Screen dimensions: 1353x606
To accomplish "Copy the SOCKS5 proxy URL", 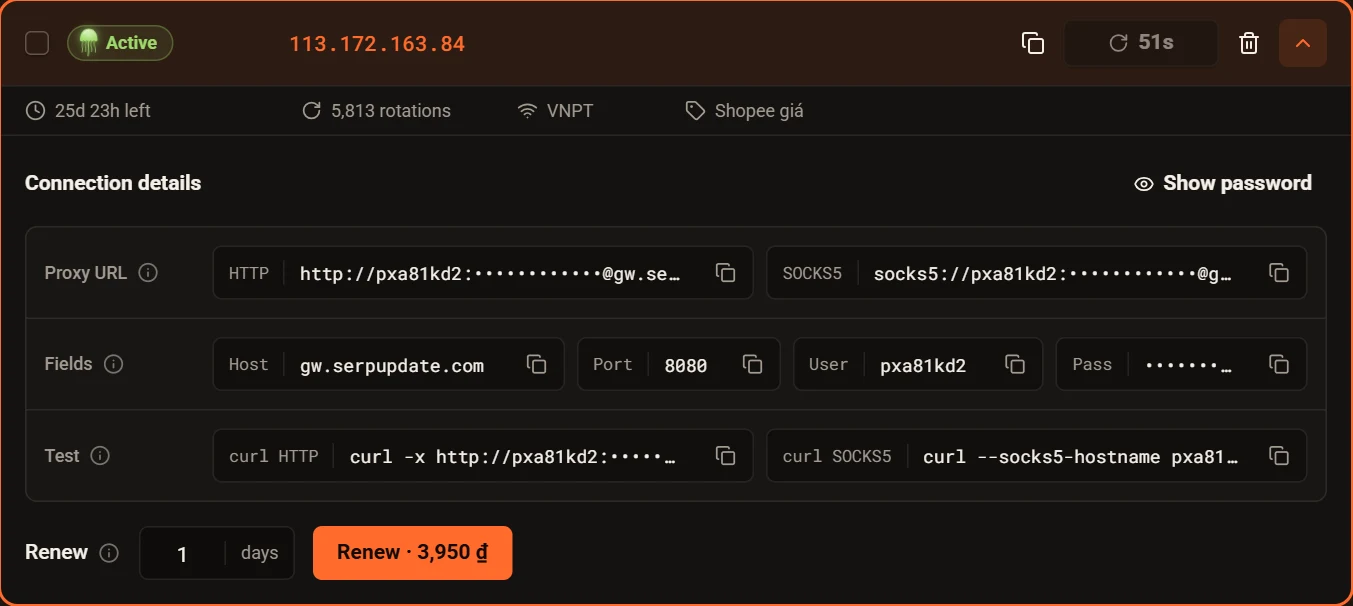I will point(1279,273).
